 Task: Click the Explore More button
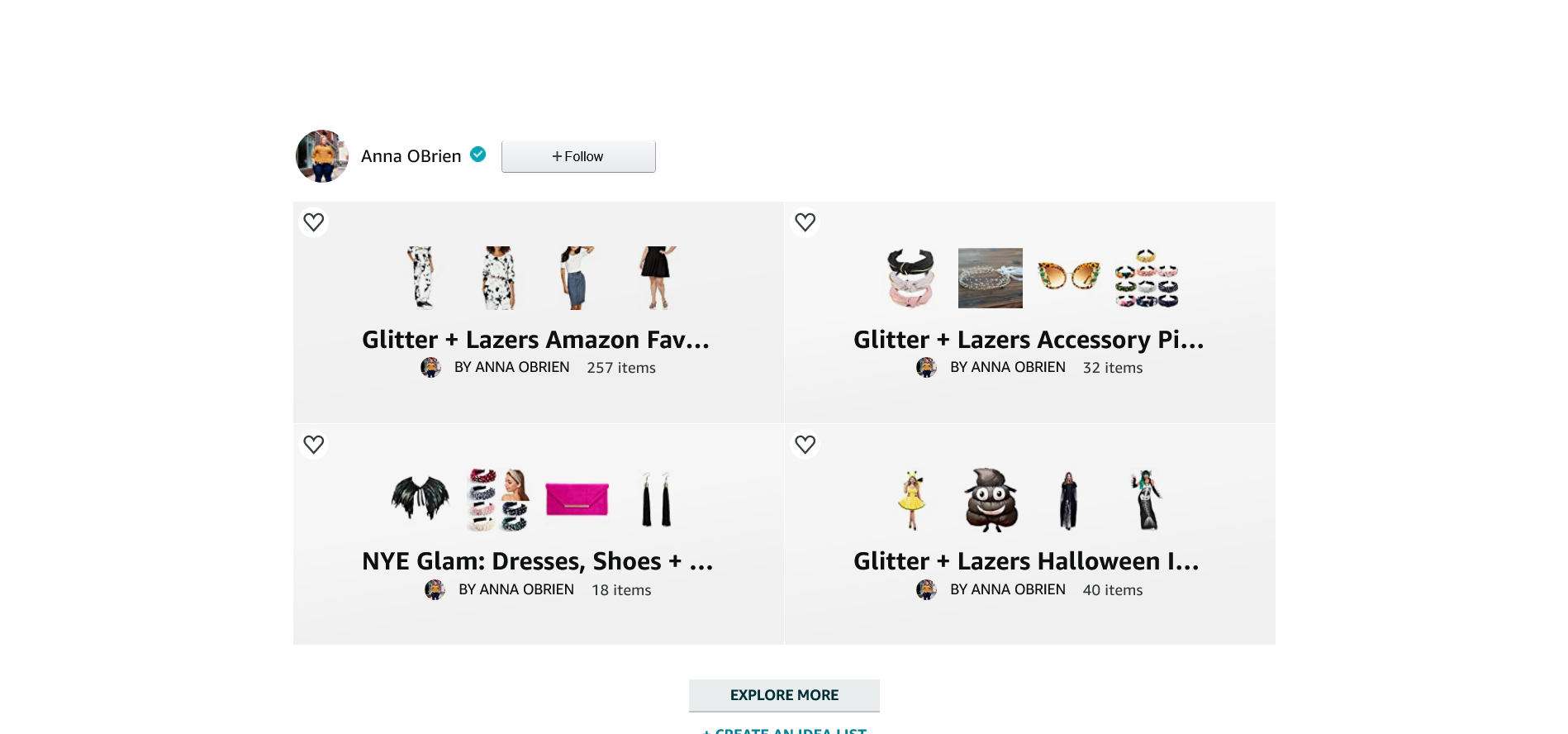[x=784, y=695]
